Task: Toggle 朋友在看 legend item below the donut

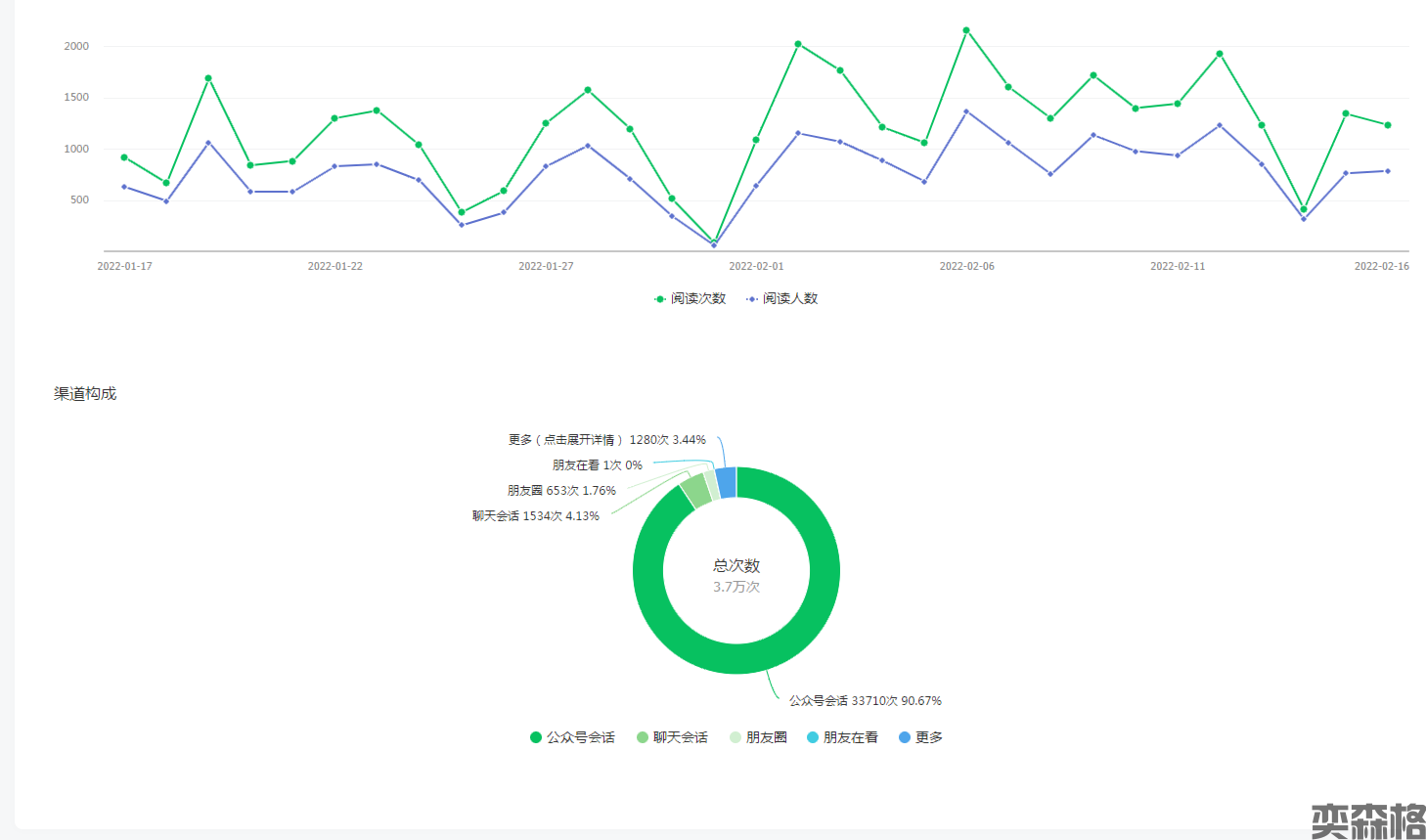Action: [842, 737]
